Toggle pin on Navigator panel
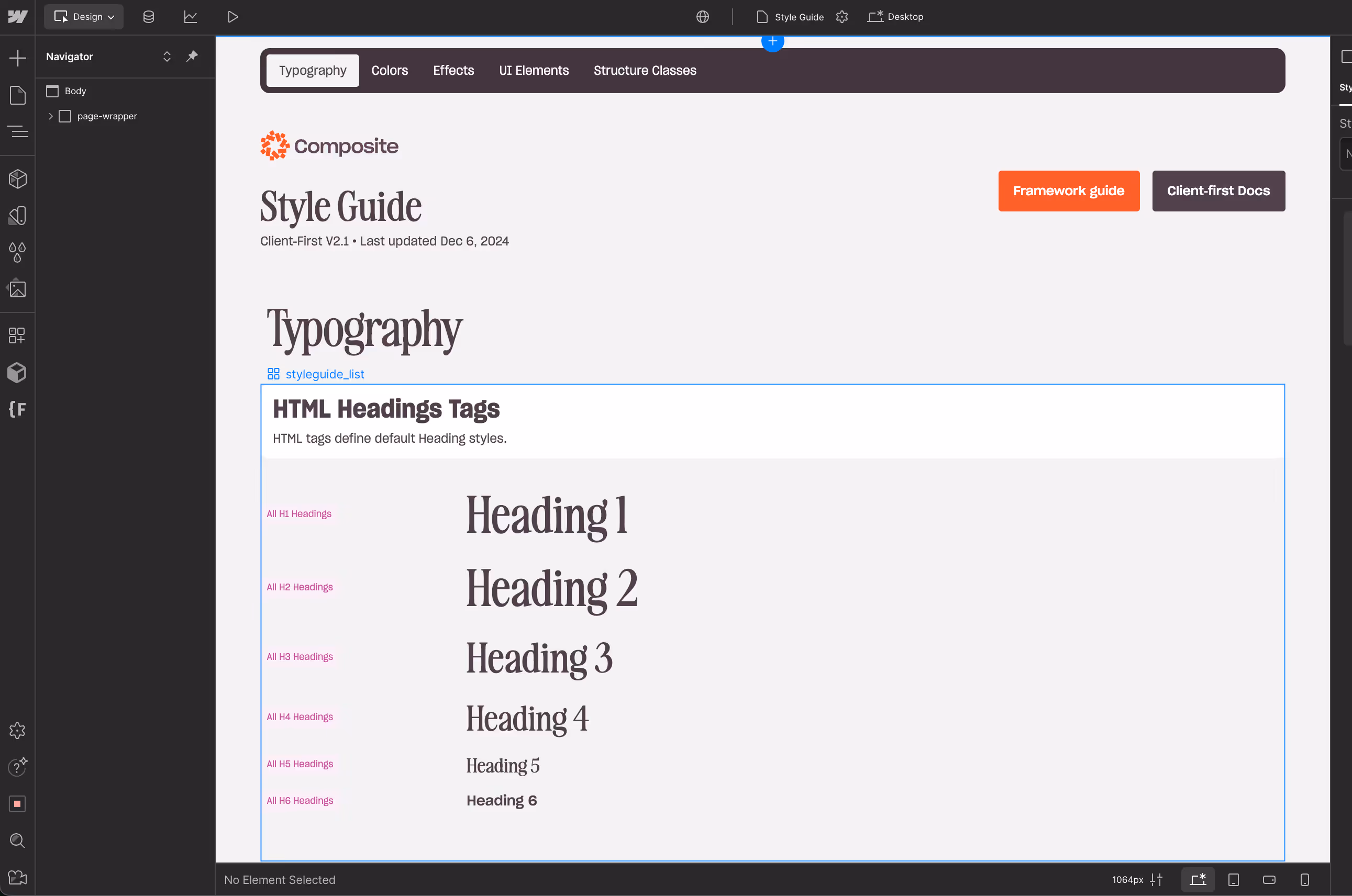 pyautogui.click(x=192, y=56)
